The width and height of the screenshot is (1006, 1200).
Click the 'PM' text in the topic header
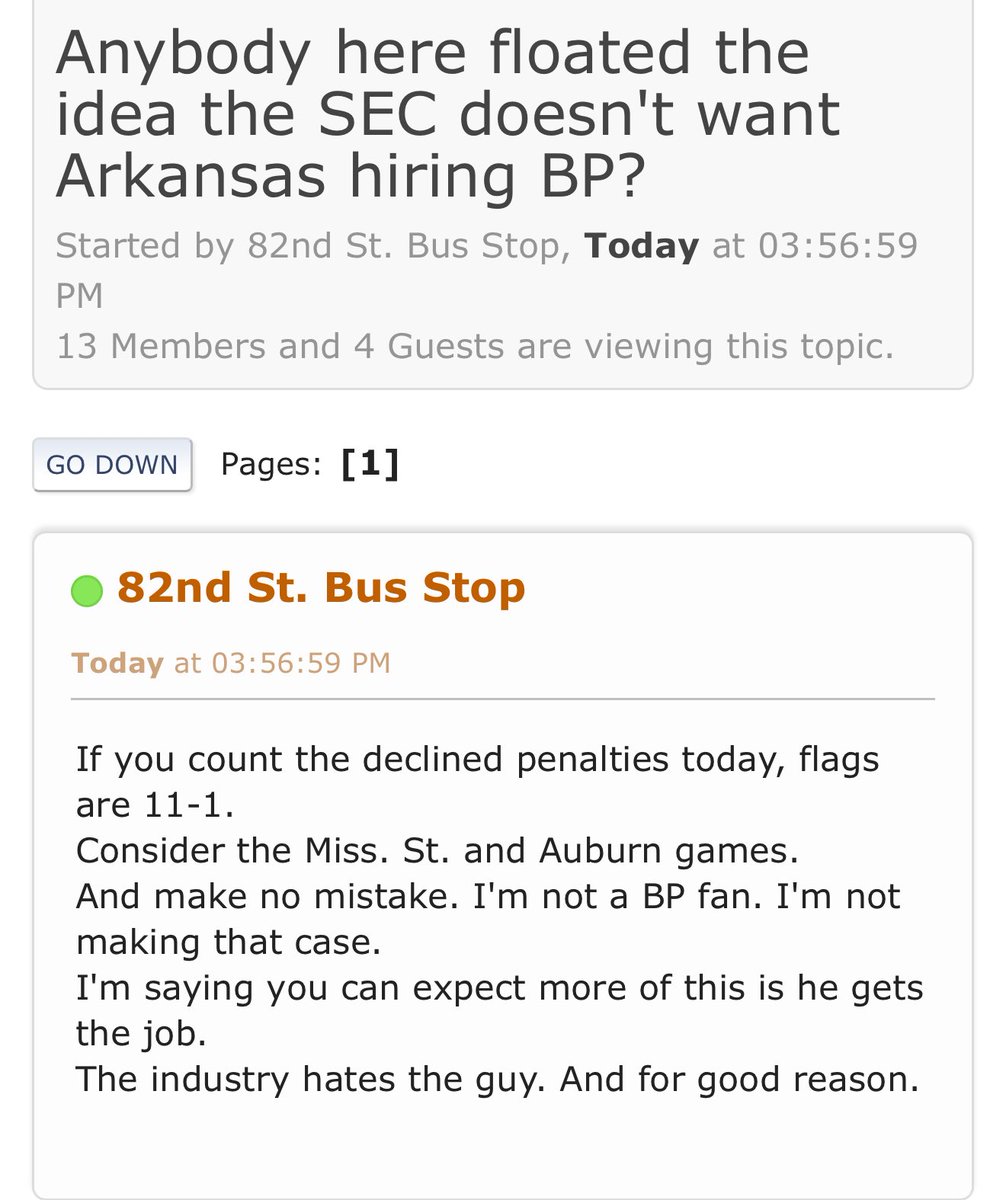79,296
